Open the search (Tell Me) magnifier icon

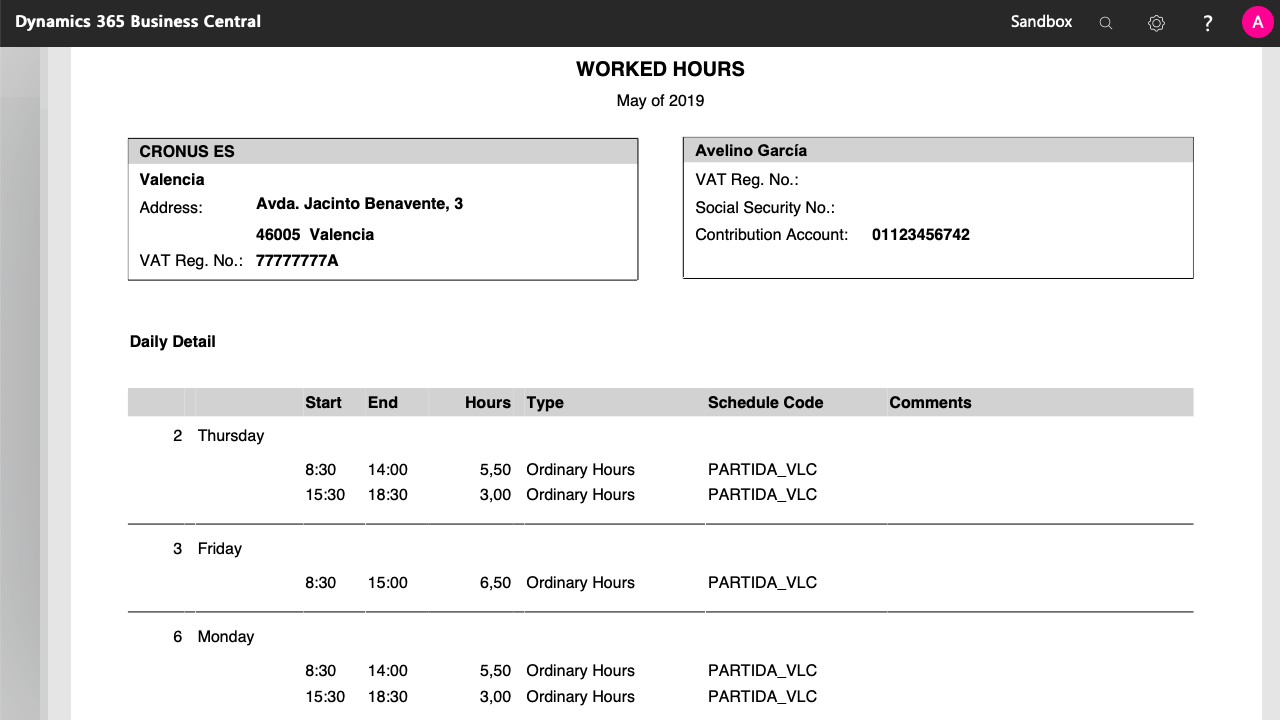pyautogui.click(x=1105, y=23)
